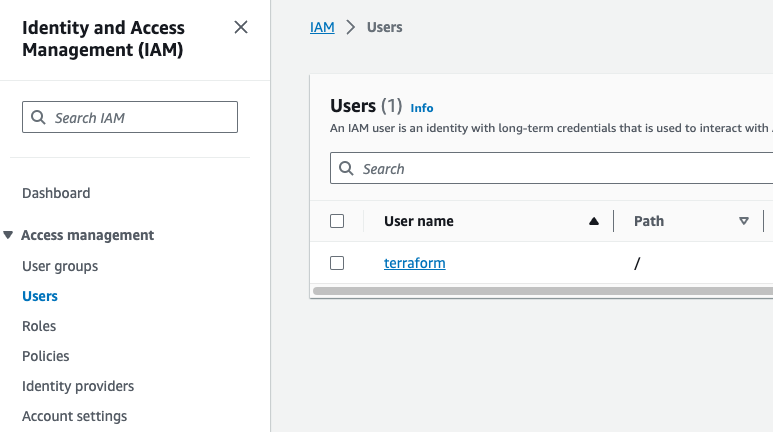Open the terraform user link
Image resolution: width=773 pixels, height=432 pixels.
tap(415, 263)
